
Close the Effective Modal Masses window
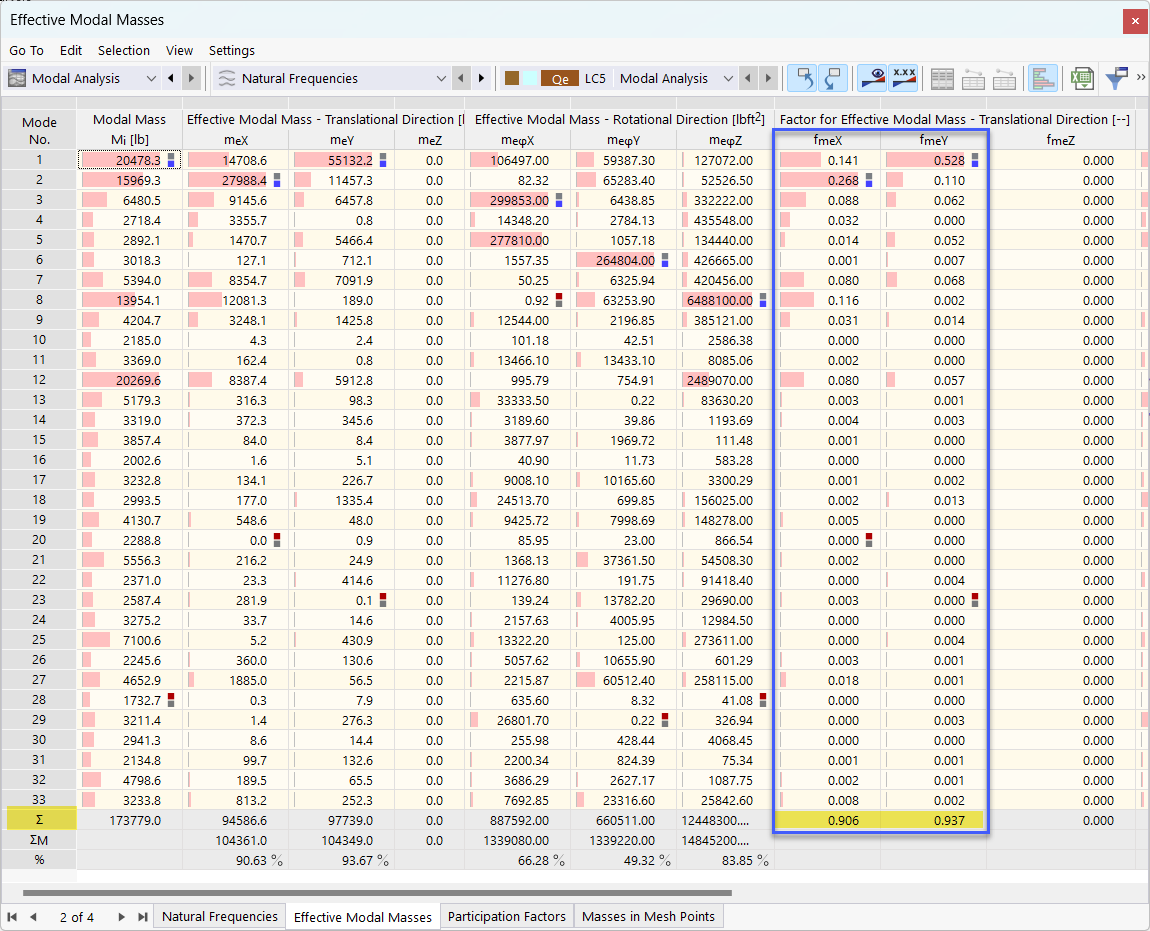point(1135,21)
